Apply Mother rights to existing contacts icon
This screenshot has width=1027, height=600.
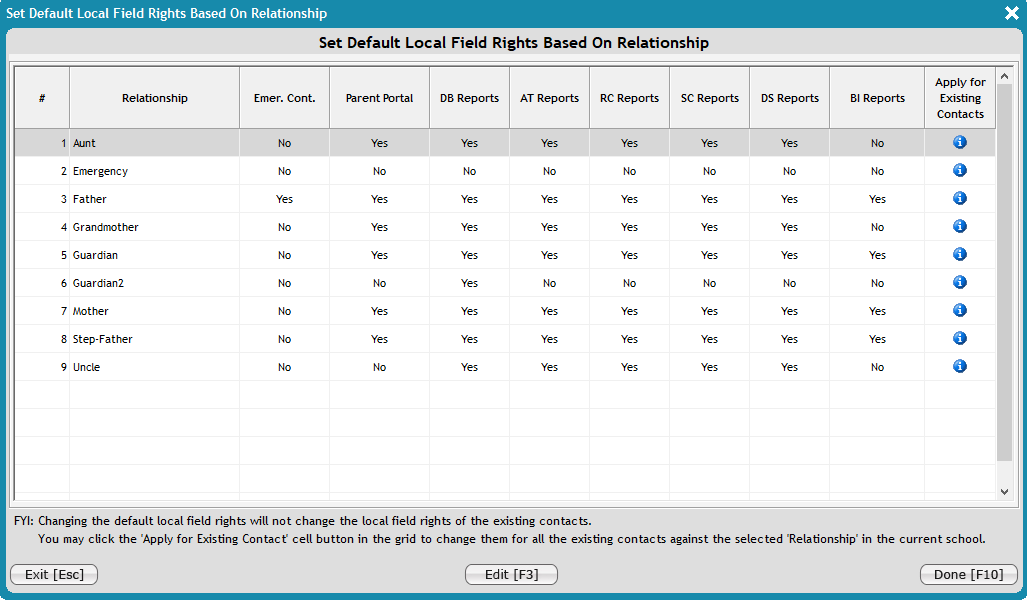click(960, 310)
